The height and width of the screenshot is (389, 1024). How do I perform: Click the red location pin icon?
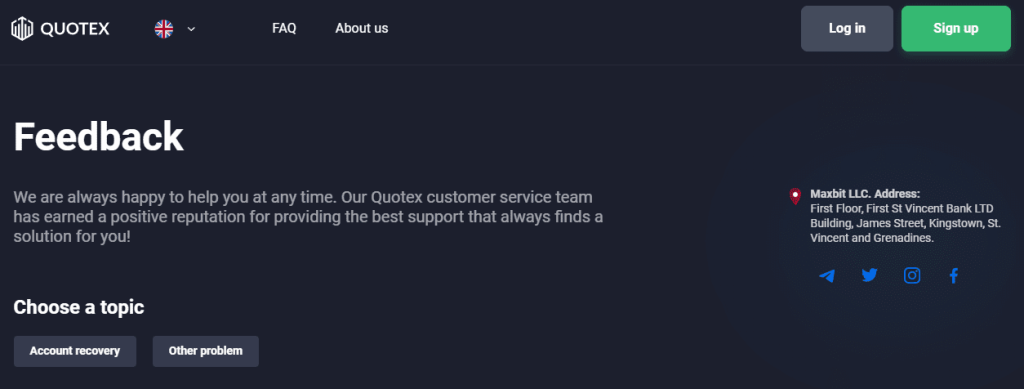pos(795,196)
